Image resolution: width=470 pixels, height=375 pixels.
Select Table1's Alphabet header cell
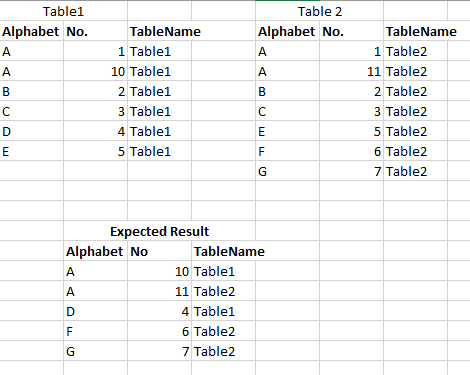[31, 31]
